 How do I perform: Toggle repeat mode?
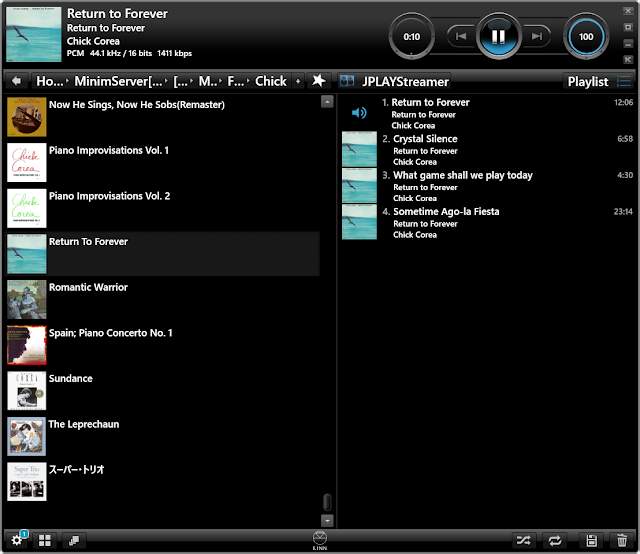[555, 541]
